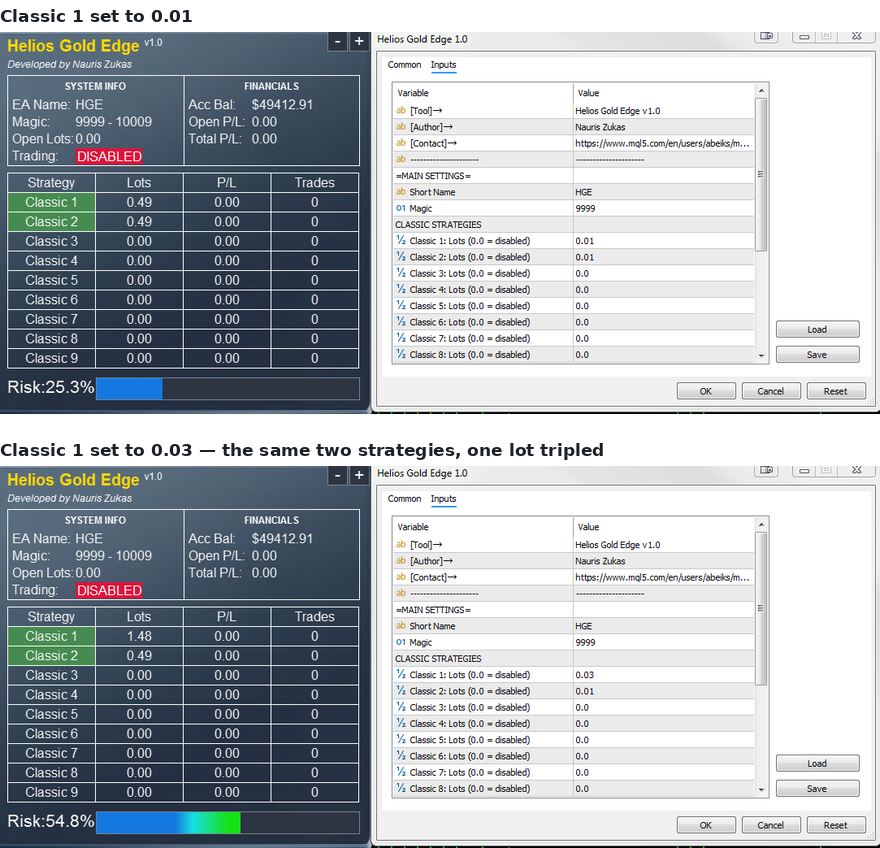
Task: Click the ab icon beside [Contact] in 0.01 dialog
Action: tap(401, 143)
